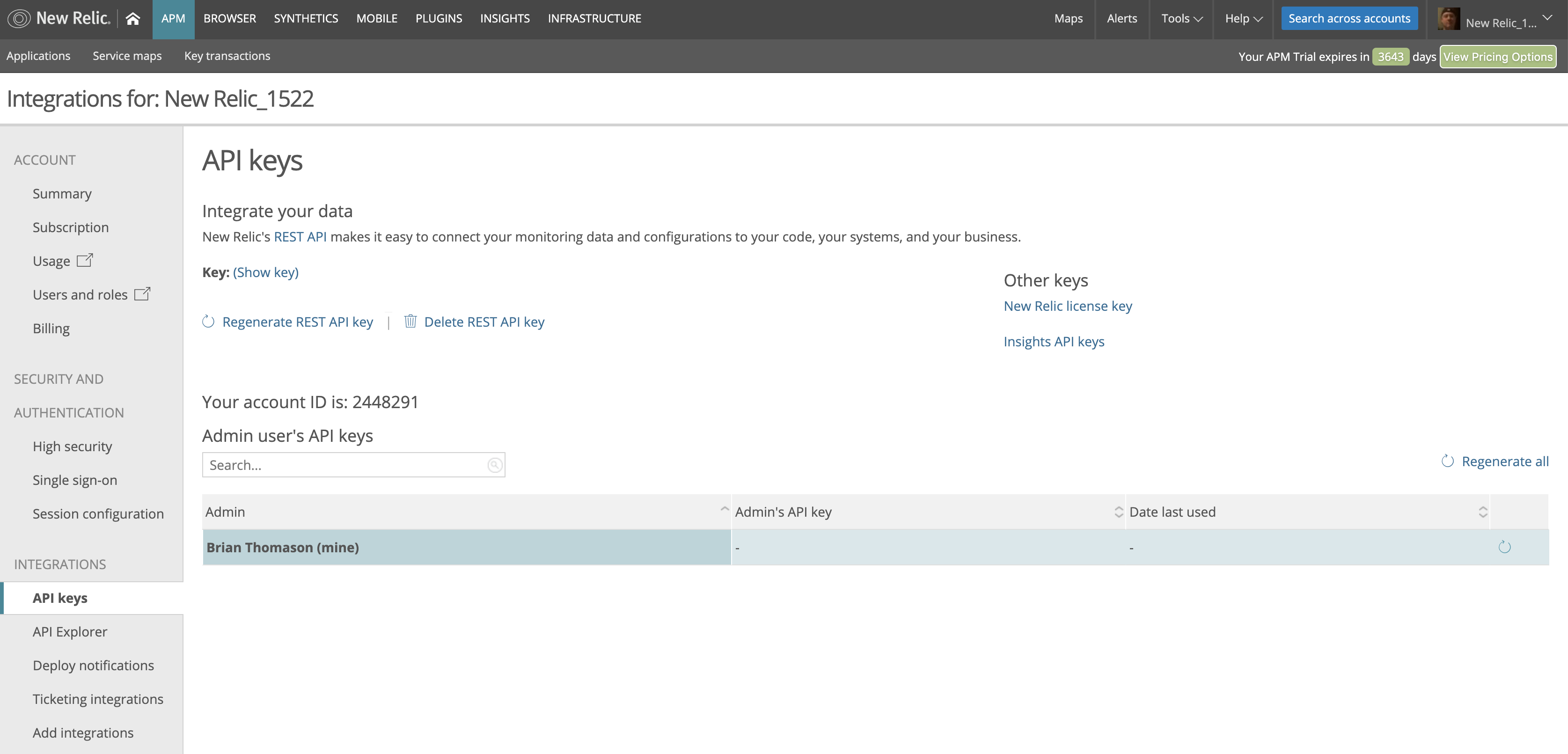Sort by Date last used column
This screenshot has height=754, width=1568.
(1483, 512)
